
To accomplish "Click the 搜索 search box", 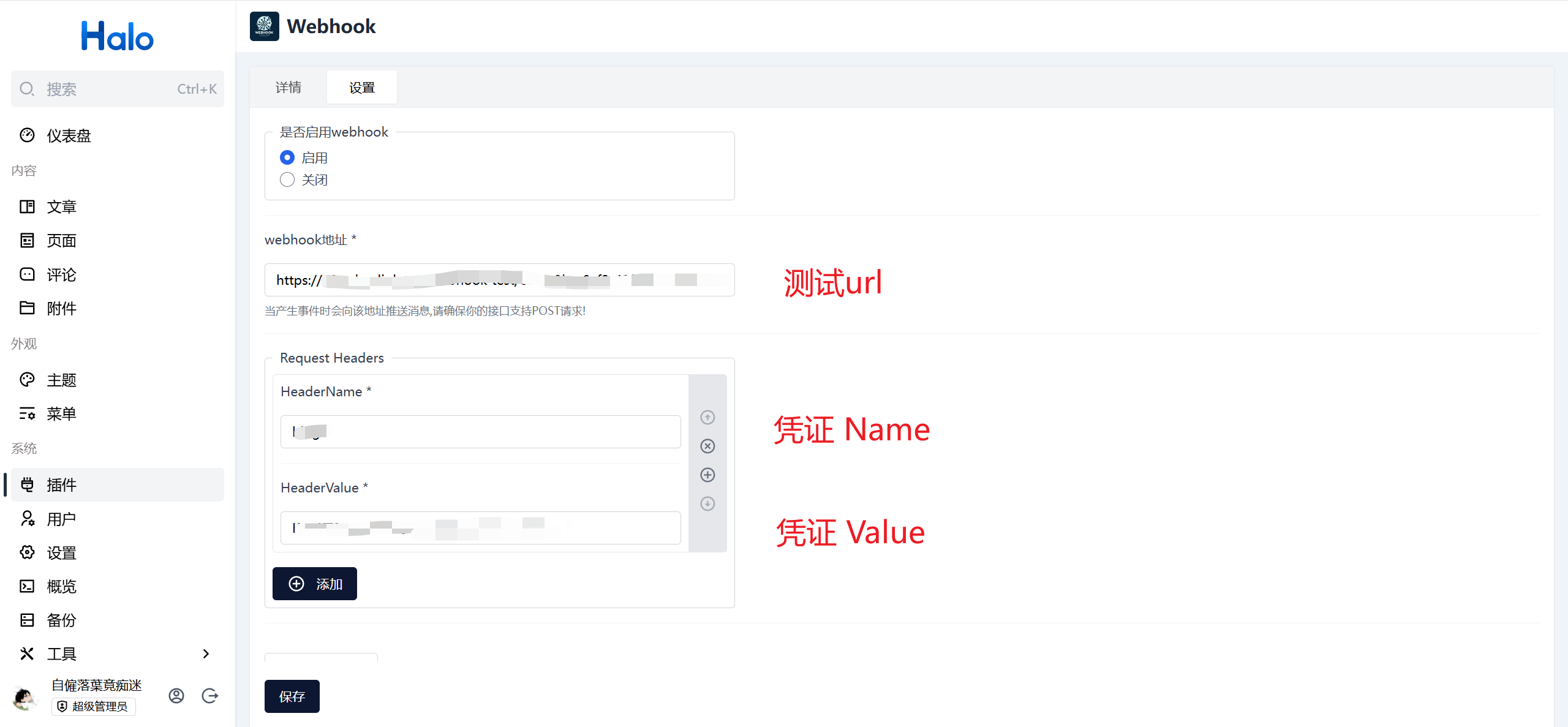I will coord(117,89).
